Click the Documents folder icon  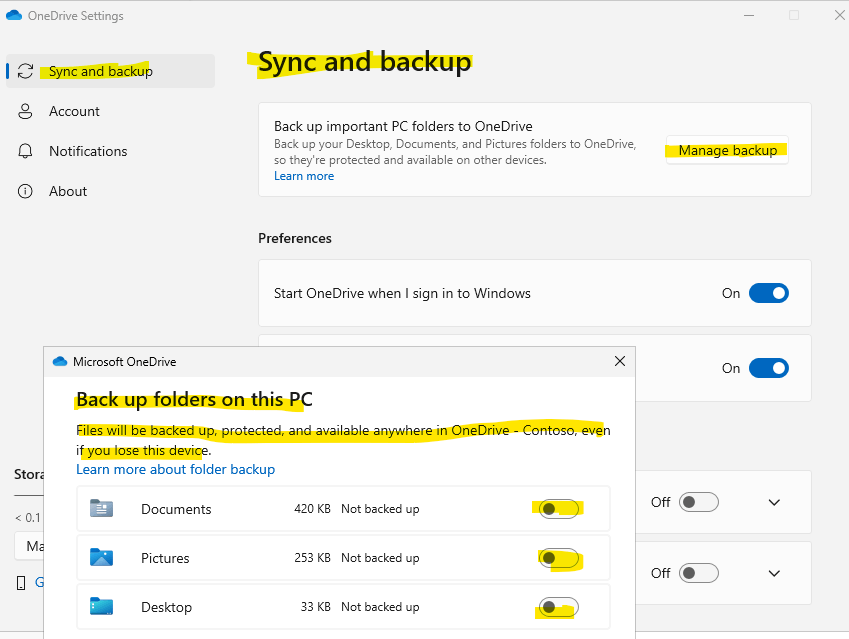click(101, 508)
